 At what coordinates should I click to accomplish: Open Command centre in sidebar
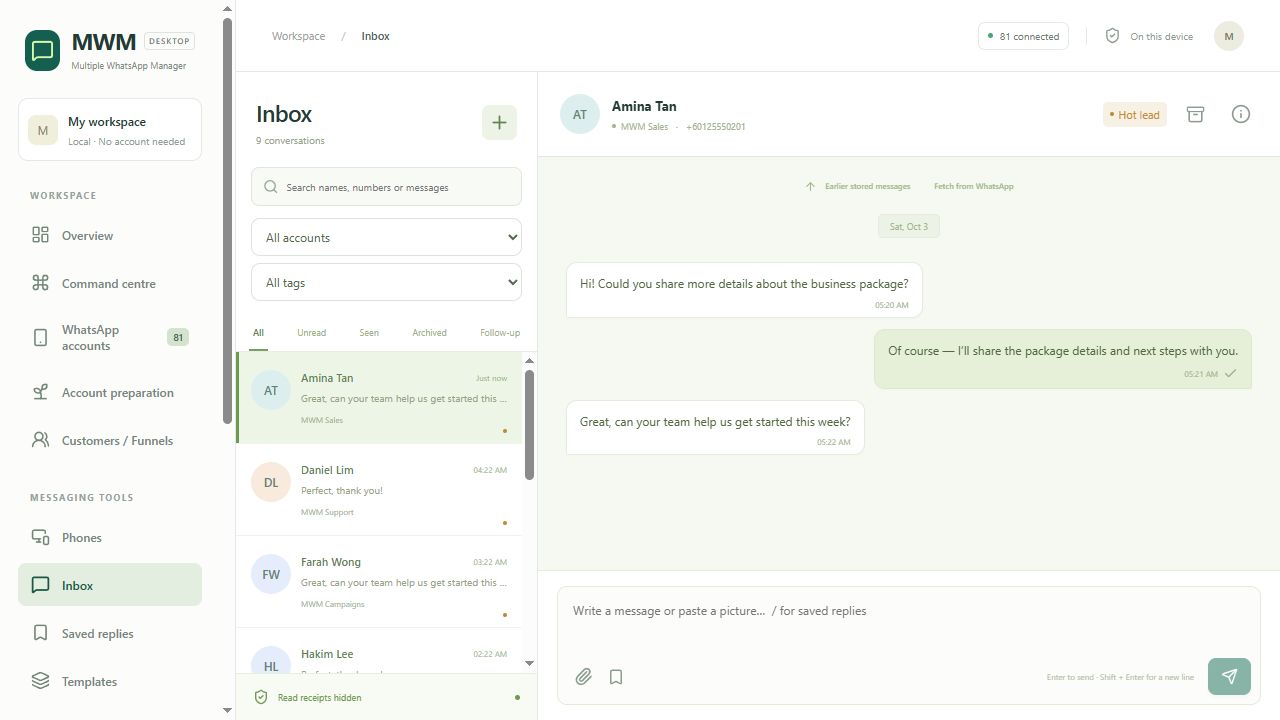110,284
